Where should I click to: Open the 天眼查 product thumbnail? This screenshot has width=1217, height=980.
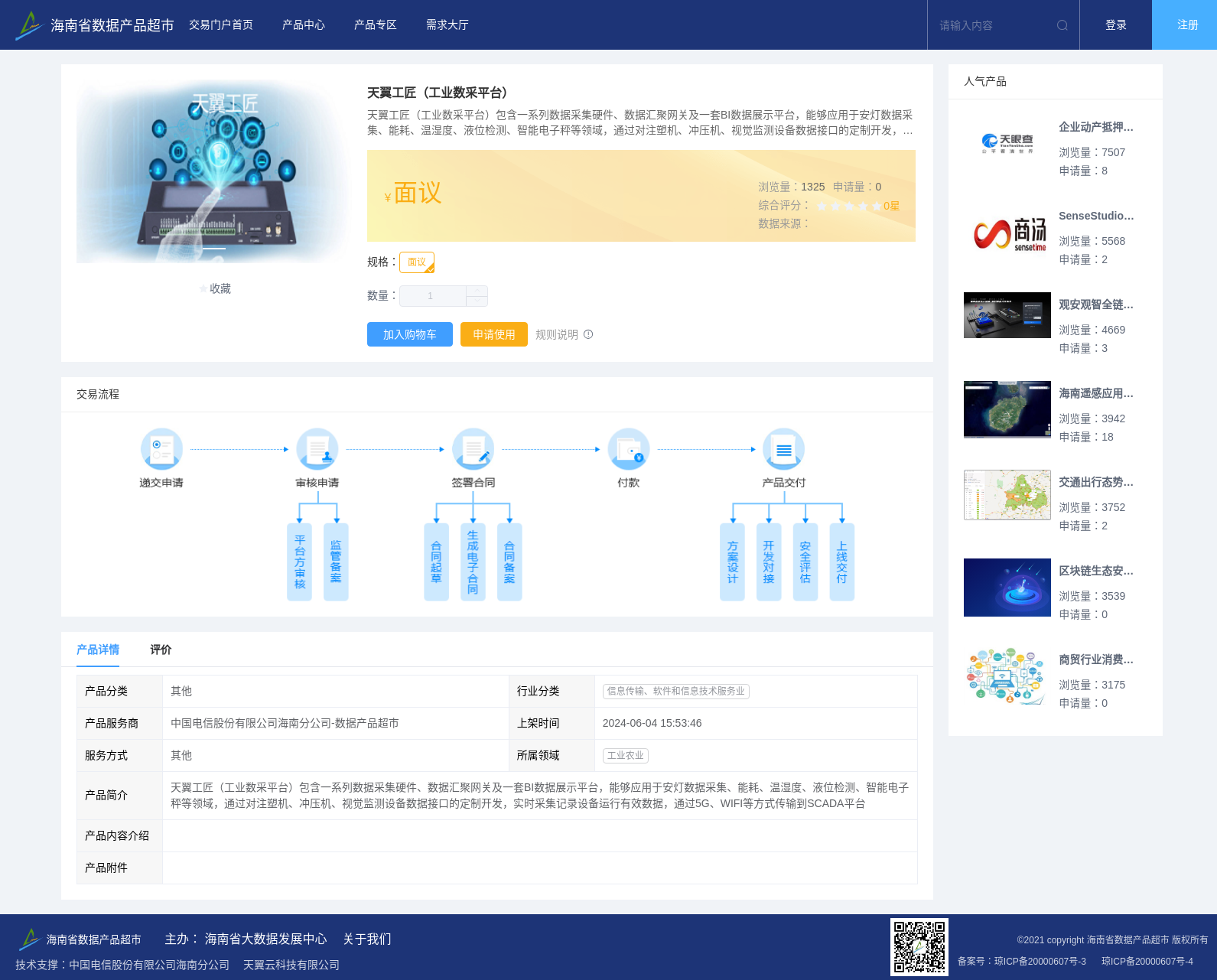click(x=1007, y=142)
